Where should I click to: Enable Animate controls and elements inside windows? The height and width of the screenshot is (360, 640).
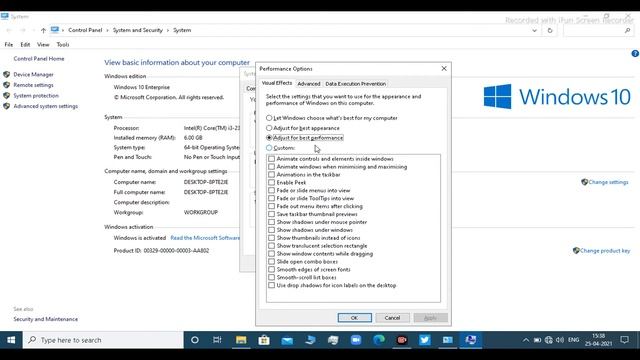[x=271, y=159]
